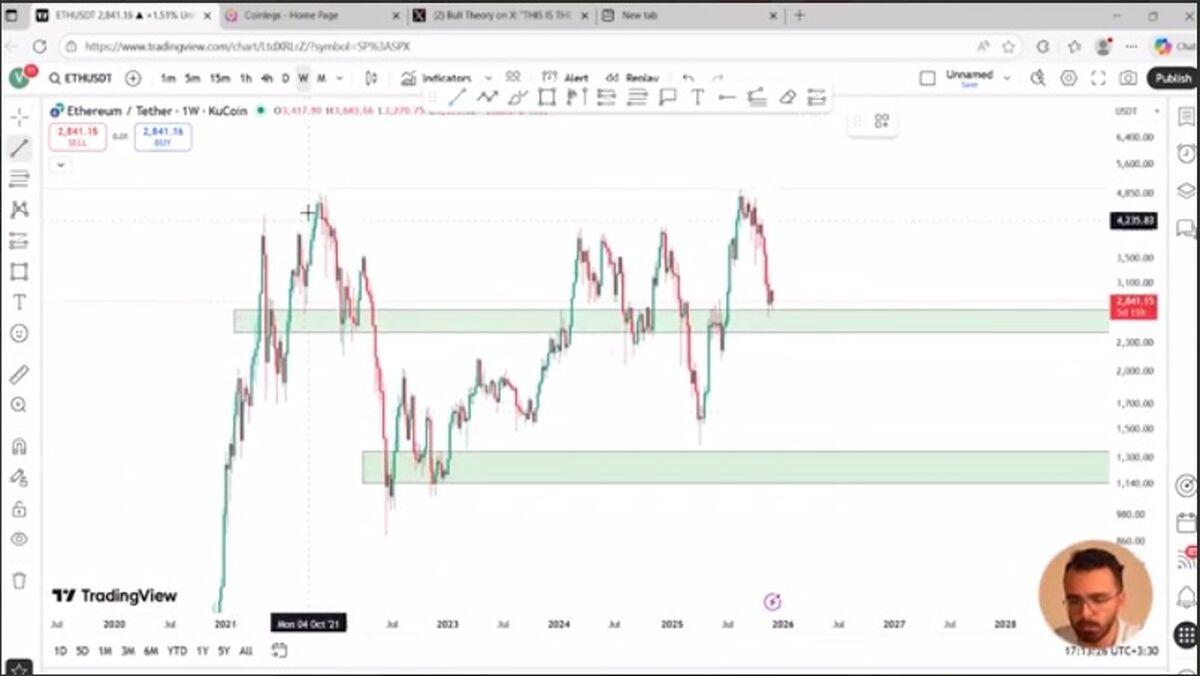
Task: Switch to 15m timeframe
Action: click(219, 78)
